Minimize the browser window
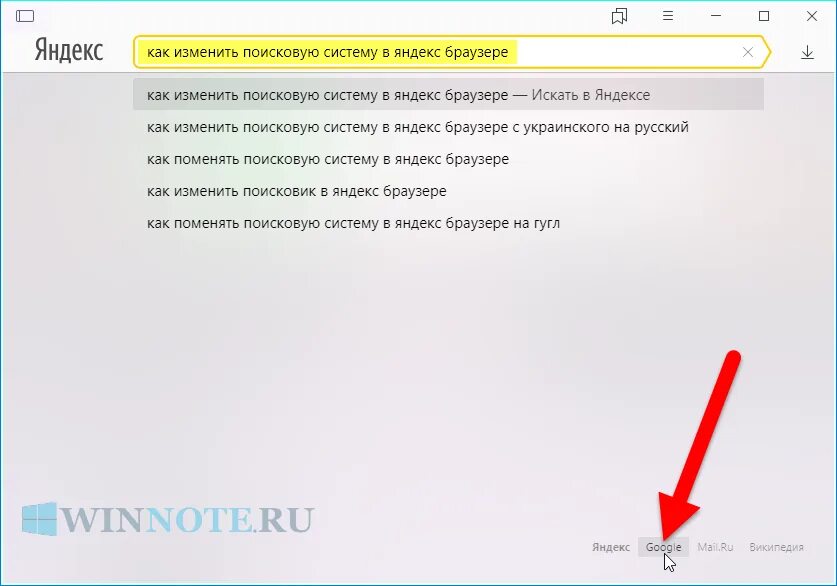The width and height of the screenshot is (837, 586). click(x=716, y=16)
